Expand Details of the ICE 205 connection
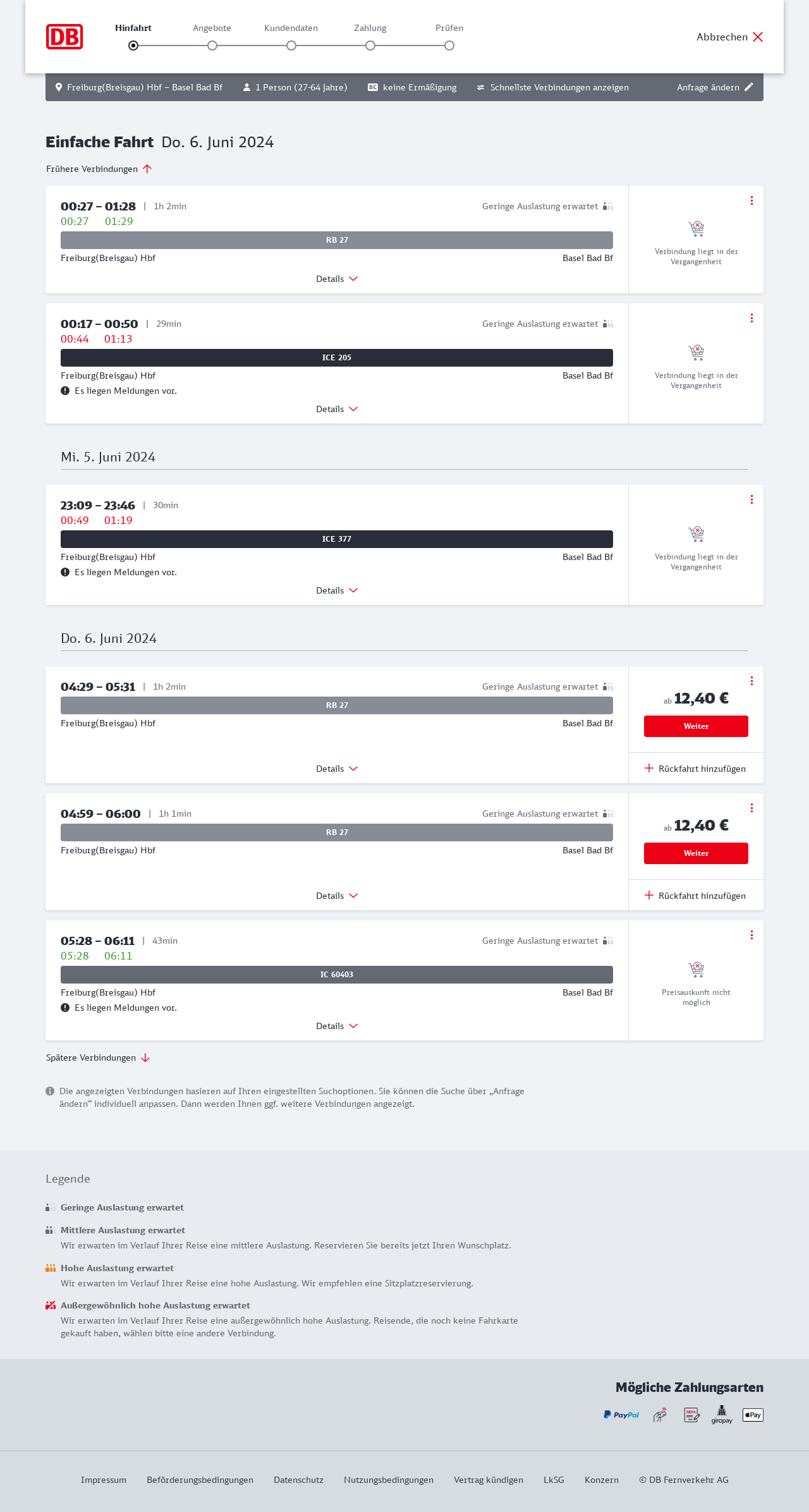 (337, 409)
